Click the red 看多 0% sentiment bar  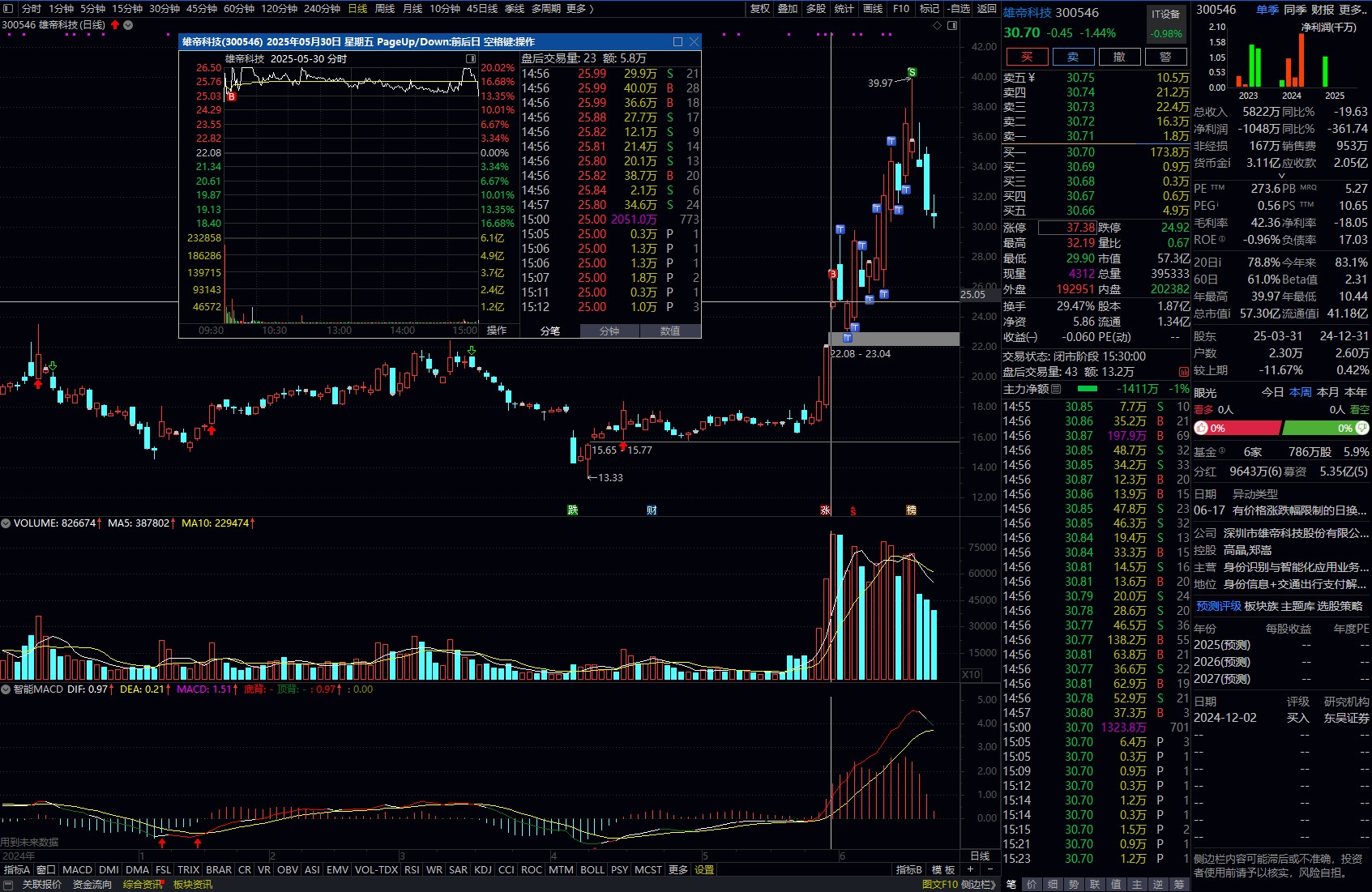point(1237,428)
